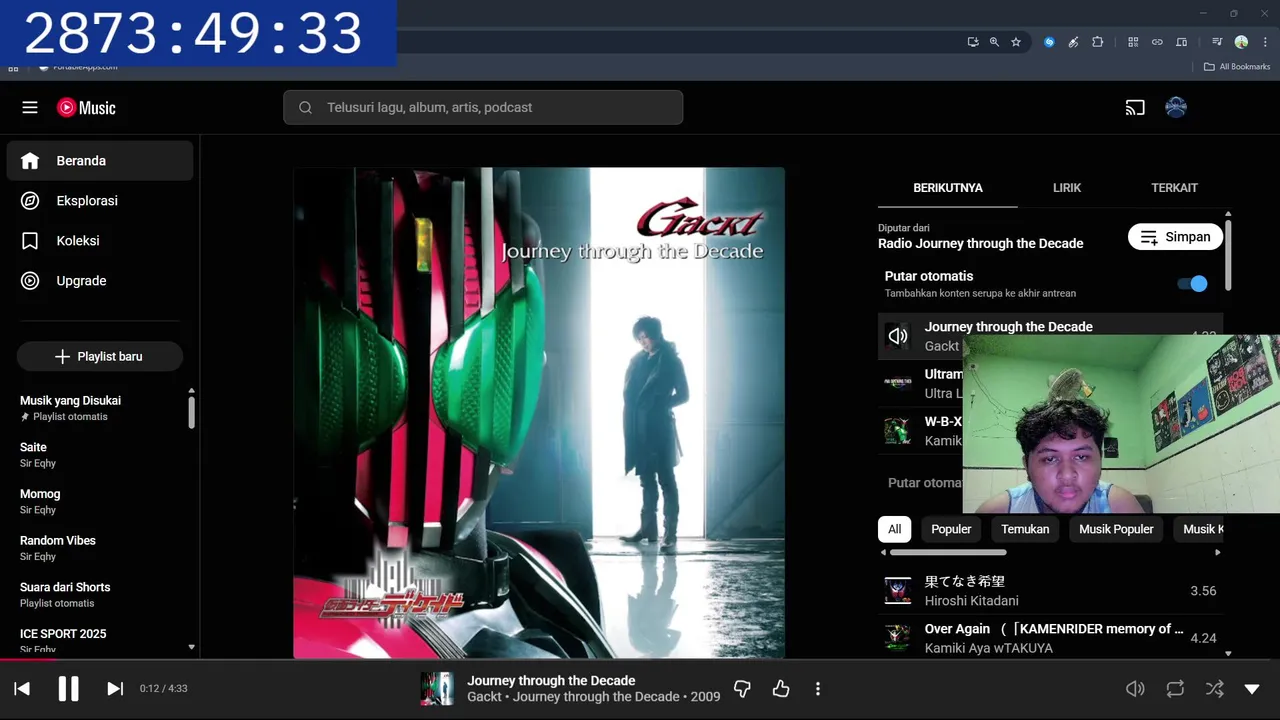Open the YouTube Music account avatar menu
The width and height of the screenshot is (1280, 720).
(x=1176, y=107)
